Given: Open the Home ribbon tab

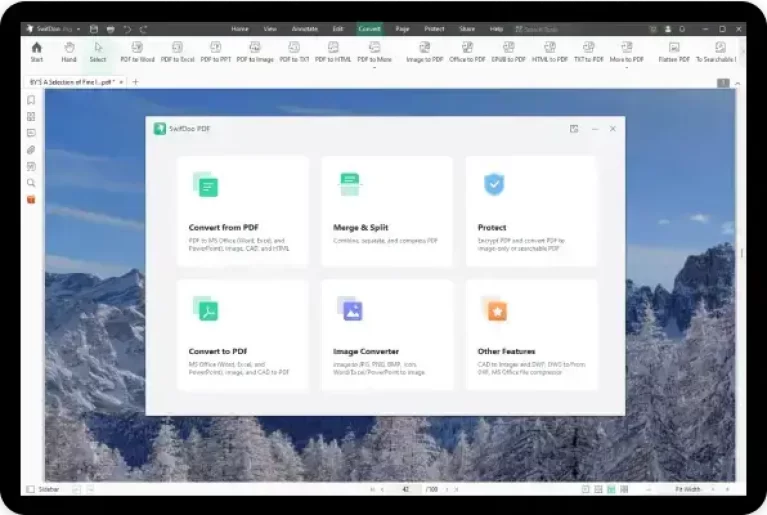Looking at the screenshot, I should (240, 29).
